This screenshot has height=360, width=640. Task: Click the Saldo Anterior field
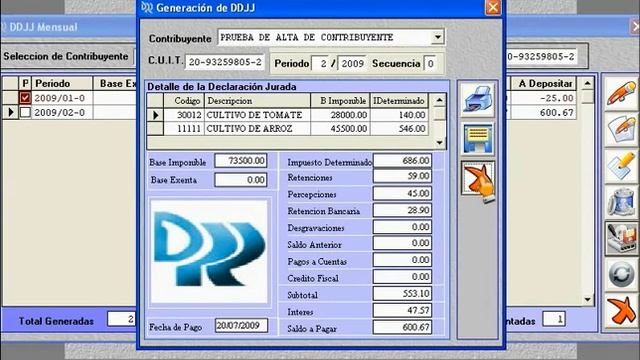[402, 243]
